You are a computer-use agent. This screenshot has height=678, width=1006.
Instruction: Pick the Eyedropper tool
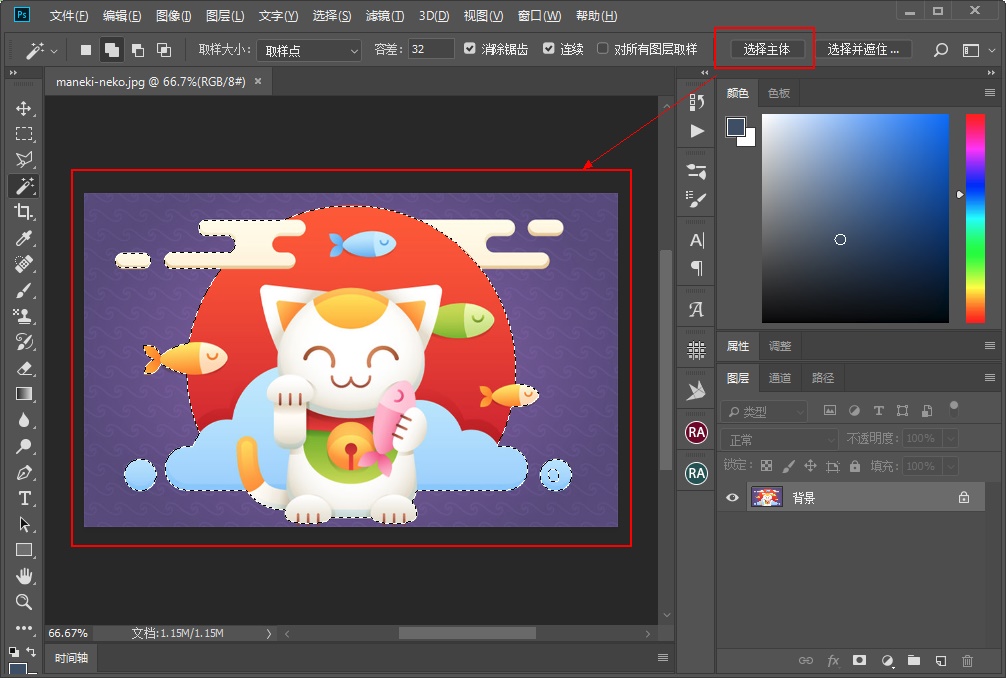pos(24,238)
